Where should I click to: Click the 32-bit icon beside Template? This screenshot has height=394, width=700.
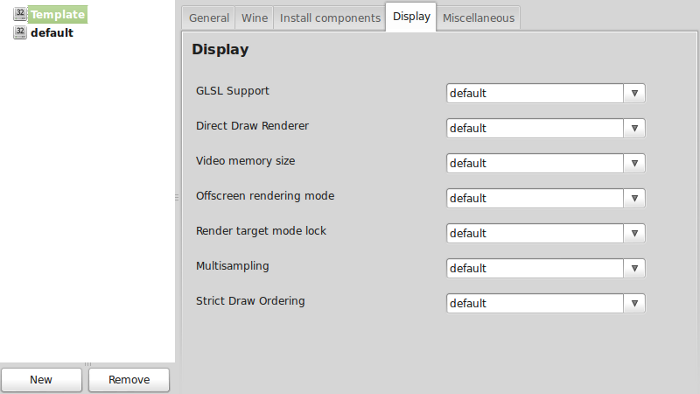coord(20,14)
